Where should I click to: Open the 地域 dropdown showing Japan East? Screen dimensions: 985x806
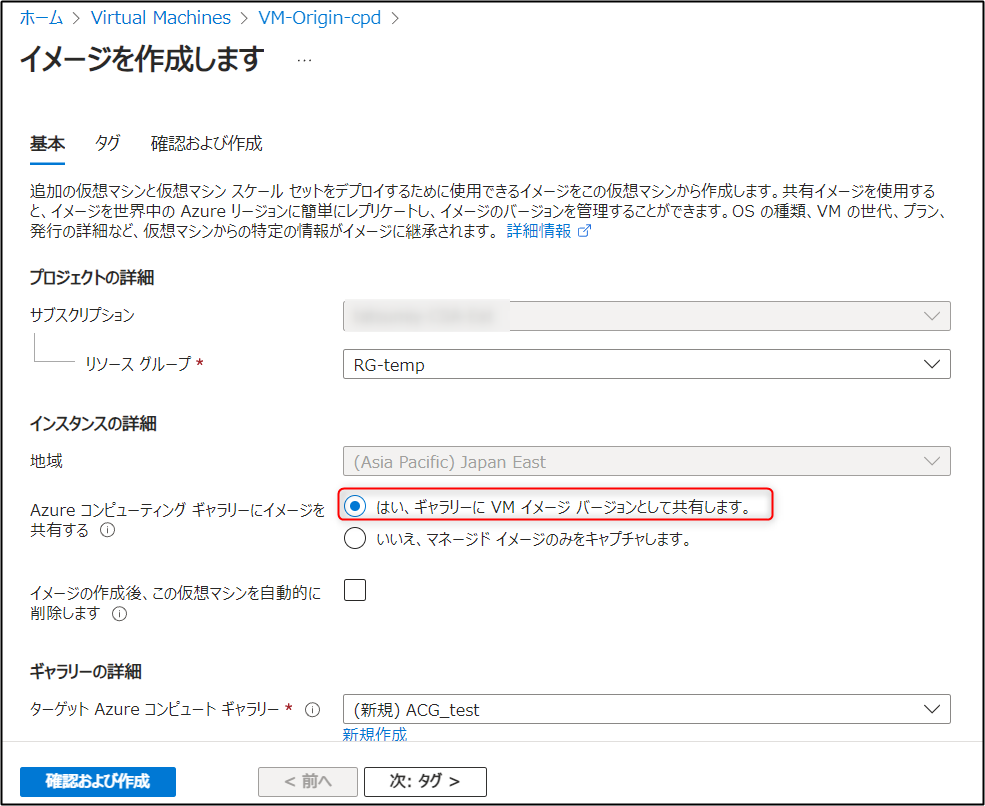point(646,462)
